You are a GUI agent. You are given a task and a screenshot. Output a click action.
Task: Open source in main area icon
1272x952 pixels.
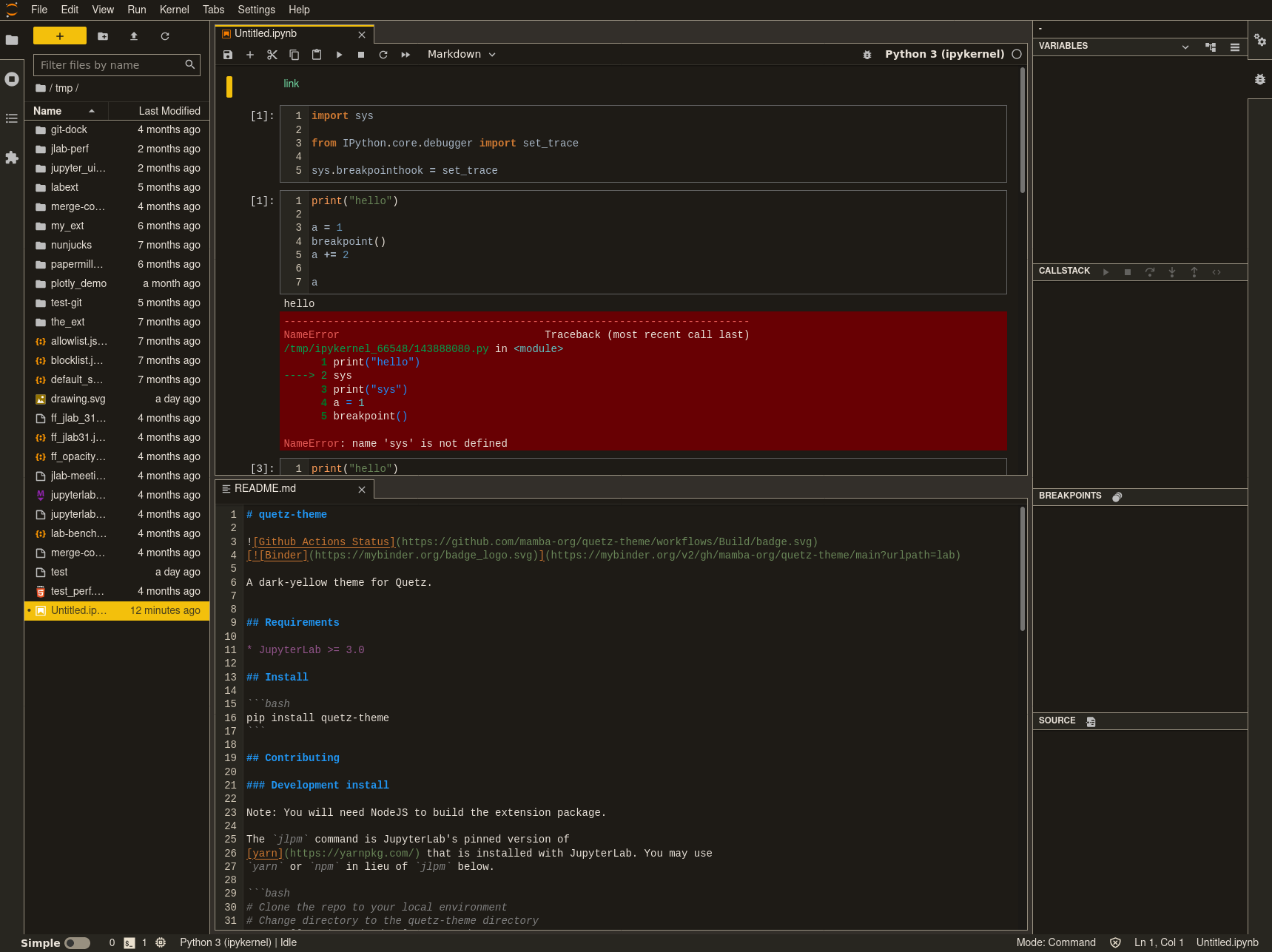[x=1091, y=722]
